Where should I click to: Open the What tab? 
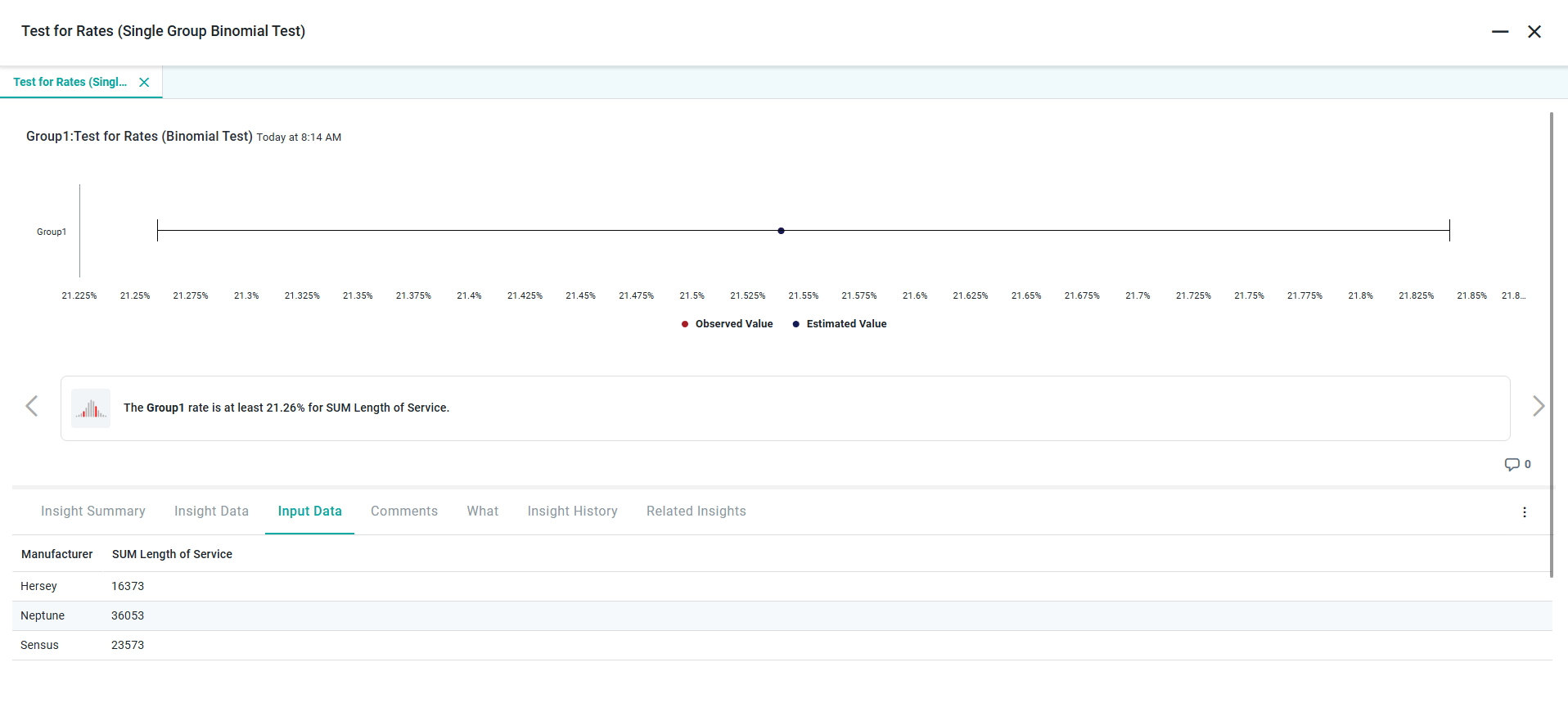(x=482, y=511)
